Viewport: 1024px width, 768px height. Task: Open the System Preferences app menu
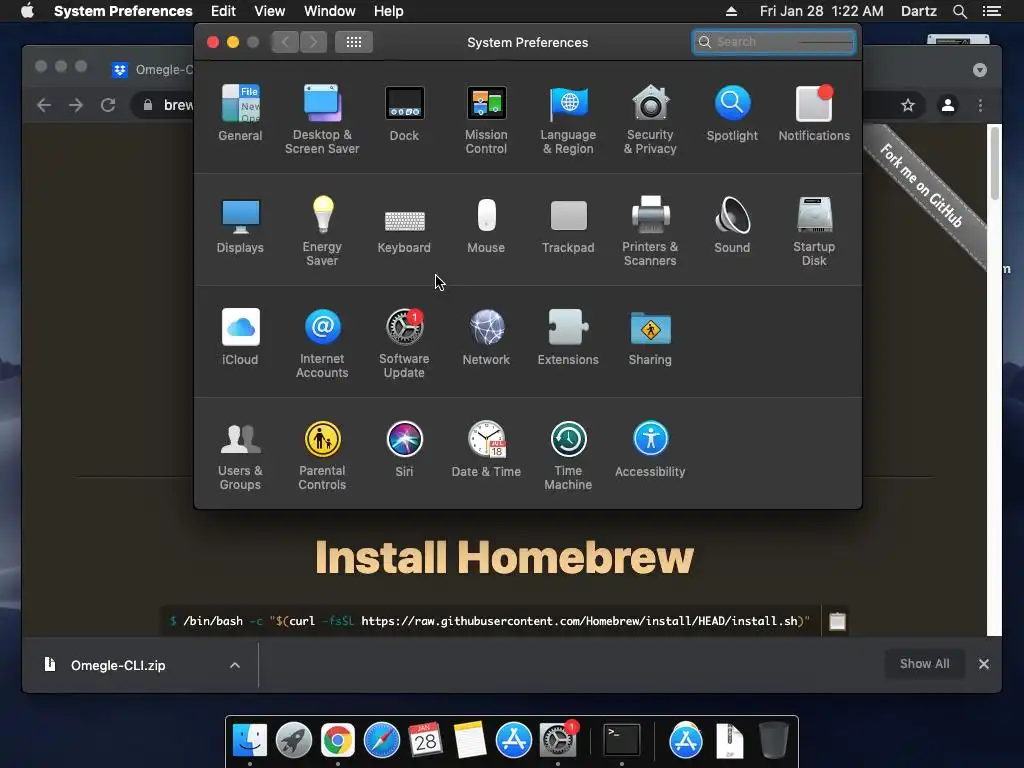click(x=123, y=11)
